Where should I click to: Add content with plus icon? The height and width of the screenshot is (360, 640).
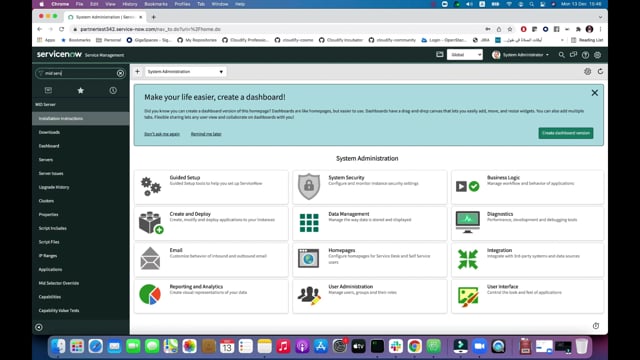138,71
